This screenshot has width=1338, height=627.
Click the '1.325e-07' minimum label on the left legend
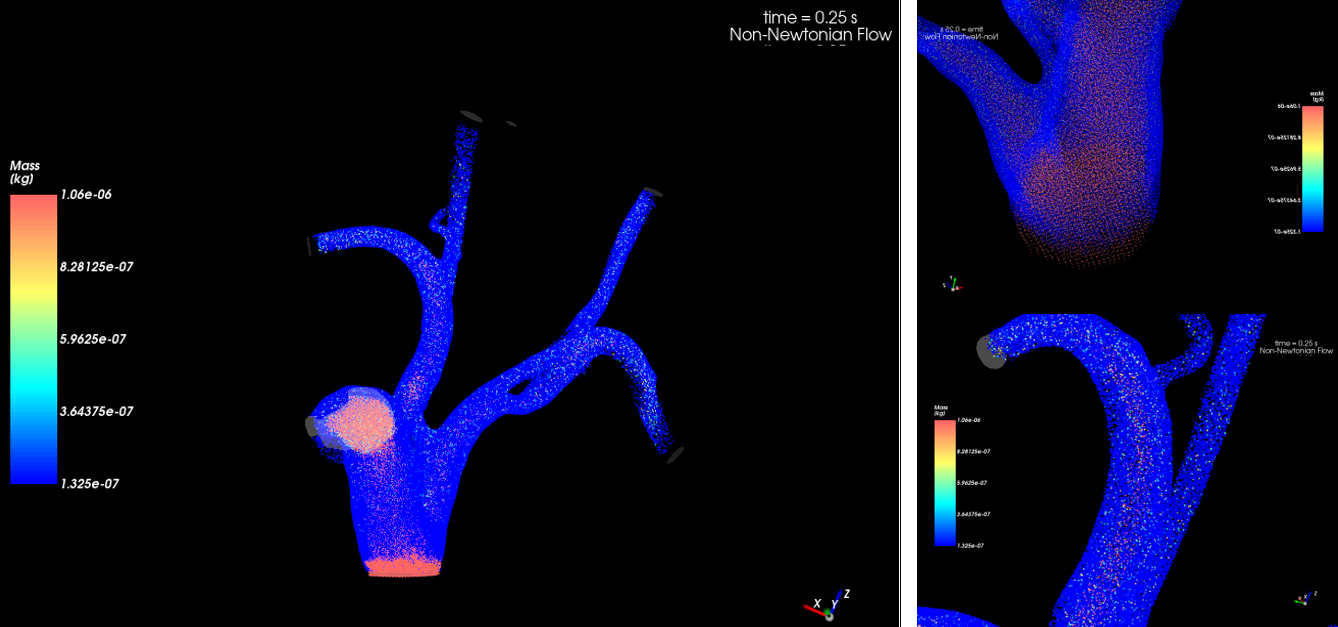pyautogui.click(x=89, y=483)
